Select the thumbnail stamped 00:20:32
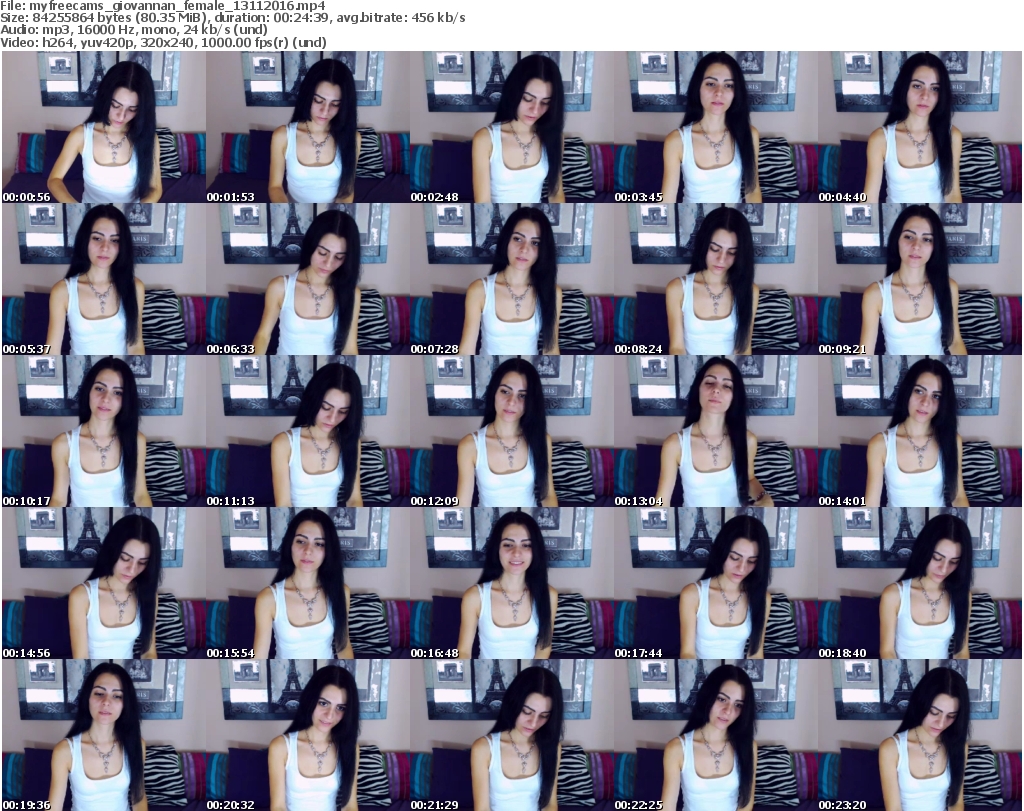Image resolution: width=1024 pixels, height=811 pixels. pos(308,735)
